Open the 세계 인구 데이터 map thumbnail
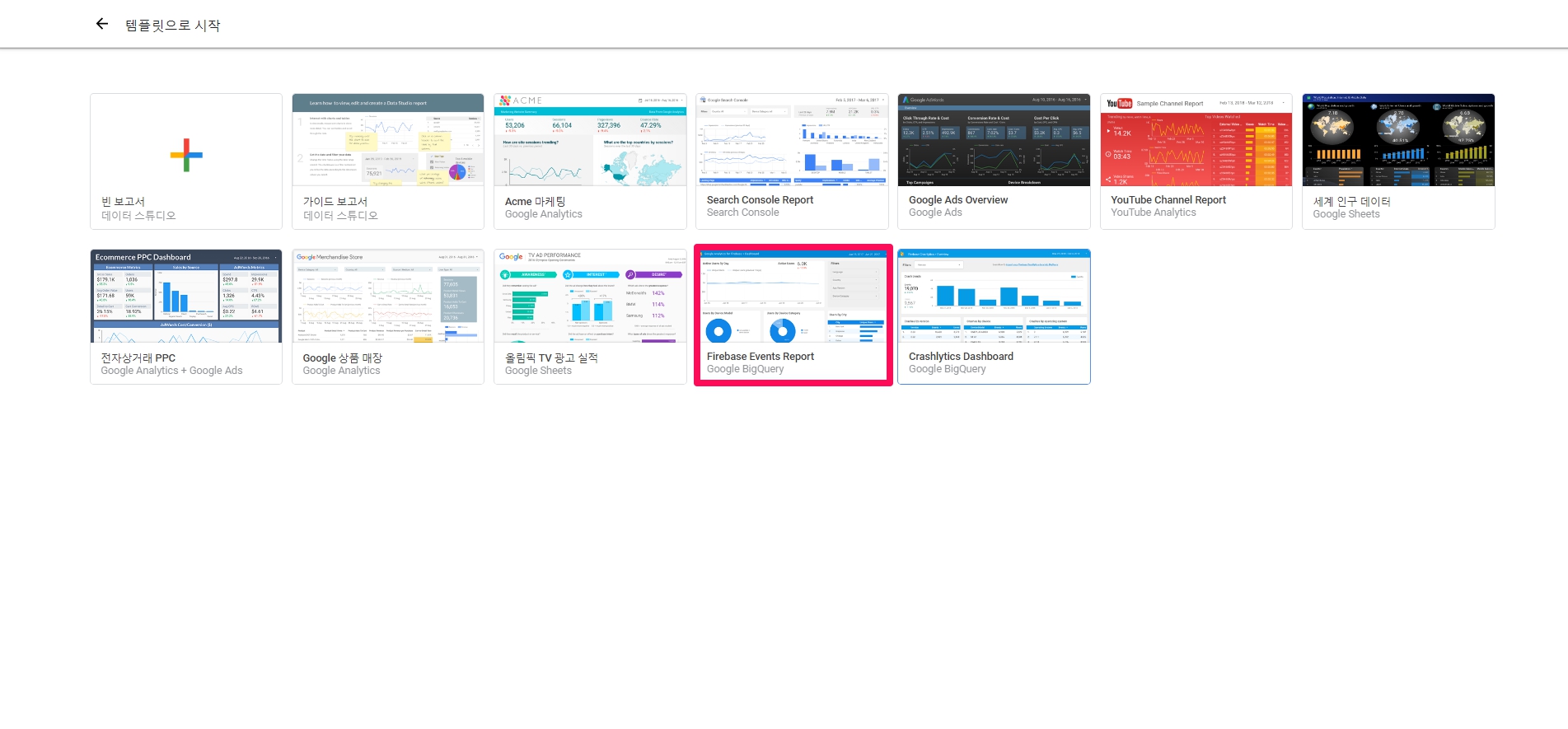The image size is (1568, 729). (x=1397, y=140)
